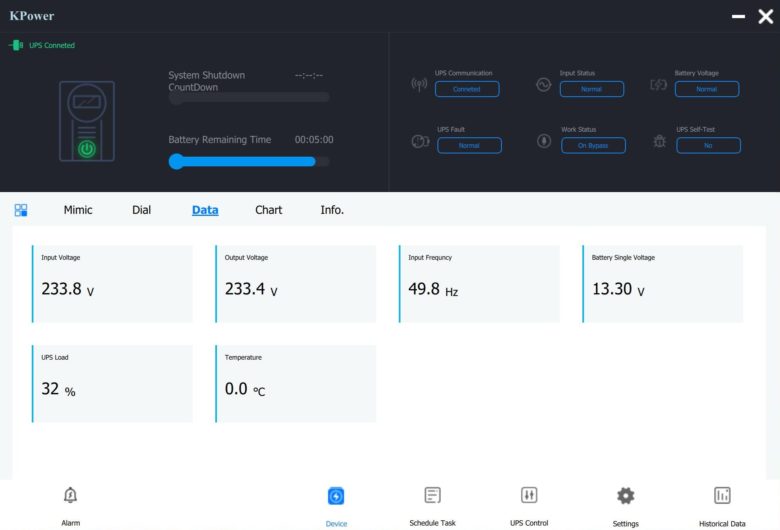The height and width of the screenshot is (530, 780).
Task: Click the Normal button under Battery Voltage
Action: pos(706,89)
